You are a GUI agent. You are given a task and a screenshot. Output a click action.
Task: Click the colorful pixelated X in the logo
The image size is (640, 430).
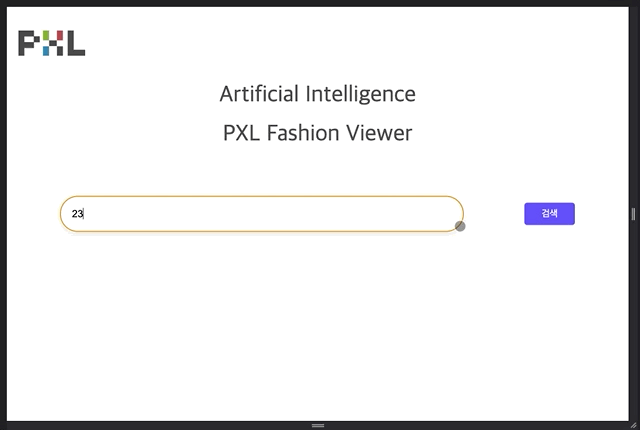tap(52, 43)
